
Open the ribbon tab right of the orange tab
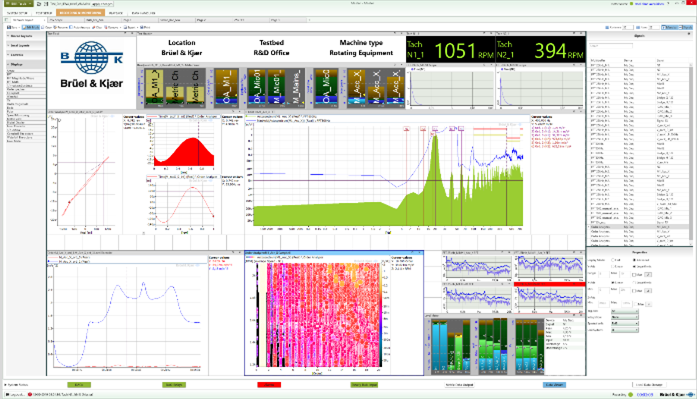pos(116,13)
